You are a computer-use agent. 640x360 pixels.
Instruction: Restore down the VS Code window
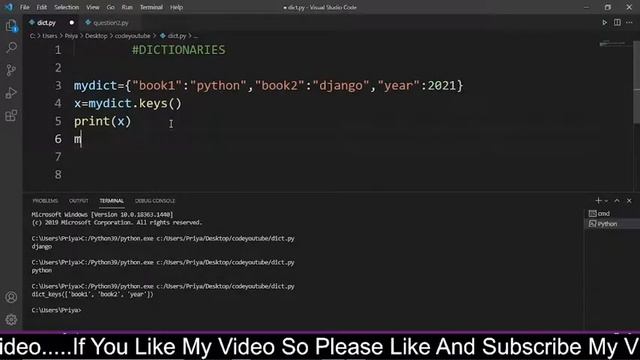608,7
